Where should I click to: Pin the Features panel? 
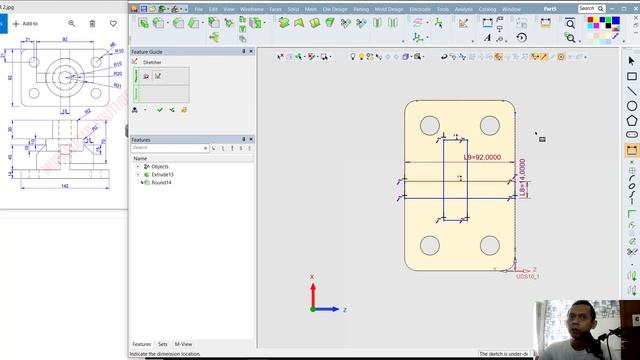point(244,140)
